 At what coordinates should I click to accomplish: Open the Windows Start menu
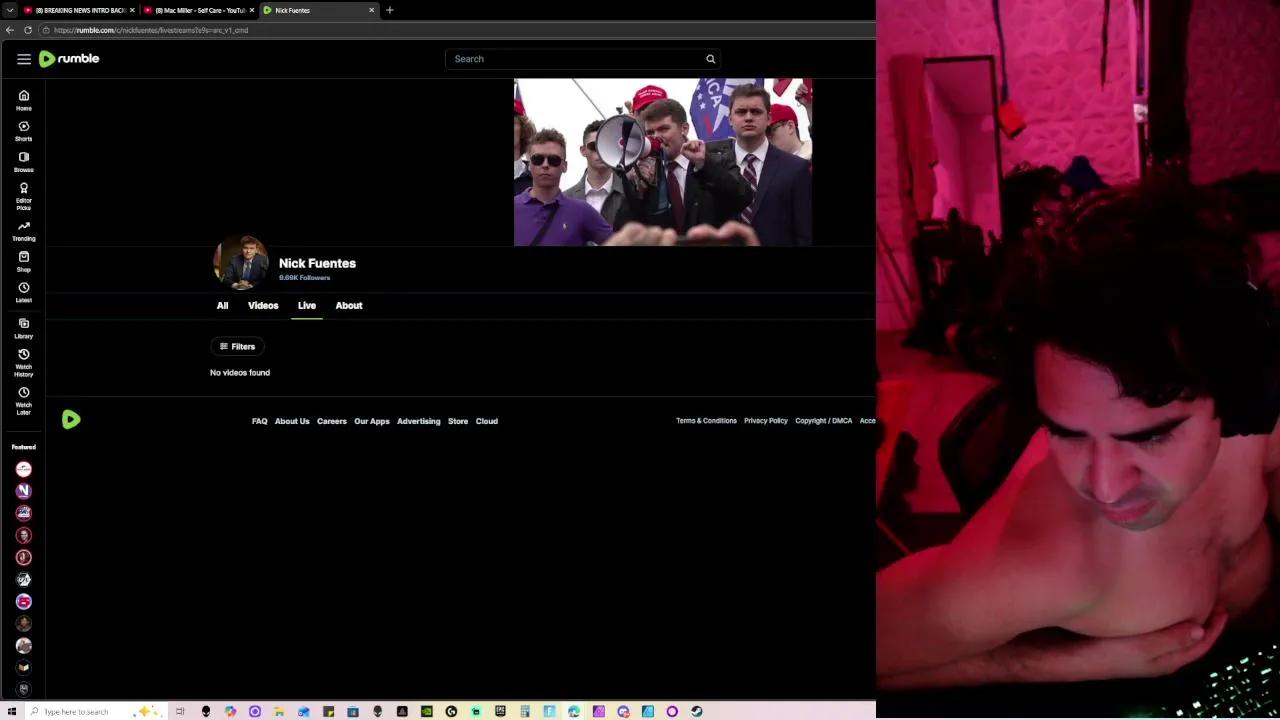coord(10,711)
